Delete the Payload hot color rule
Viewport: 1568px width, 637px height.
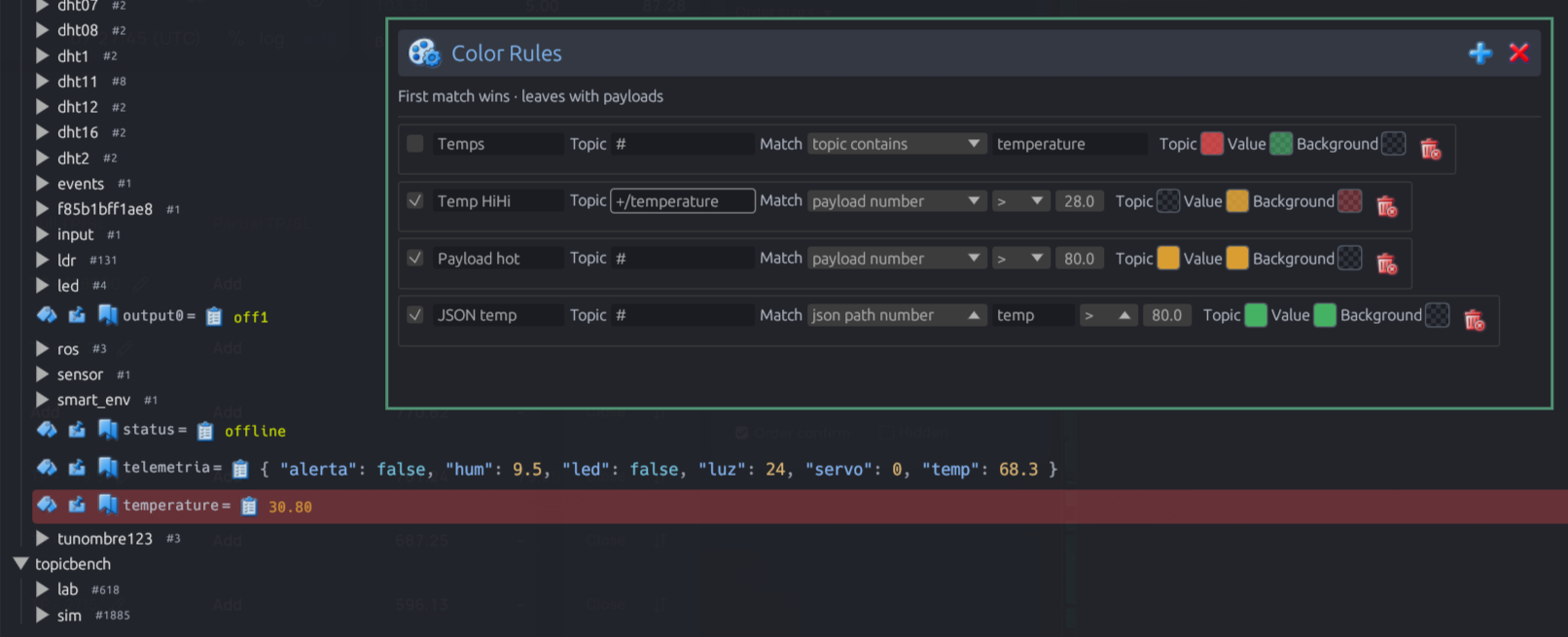[x=1386, y=263]
